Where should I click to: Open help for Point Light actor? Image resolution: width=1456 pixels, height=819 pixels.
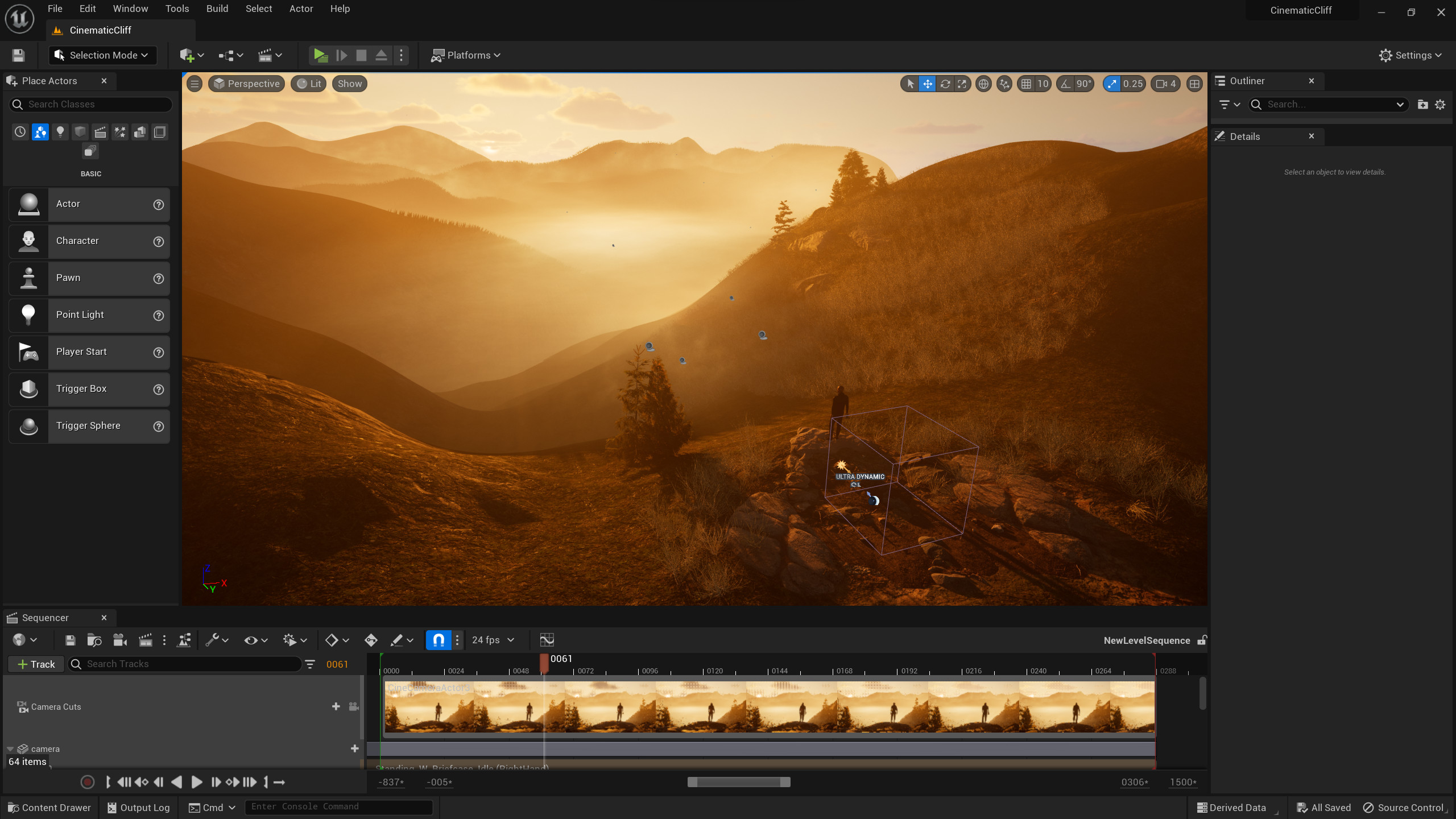[x=159, y=316]
